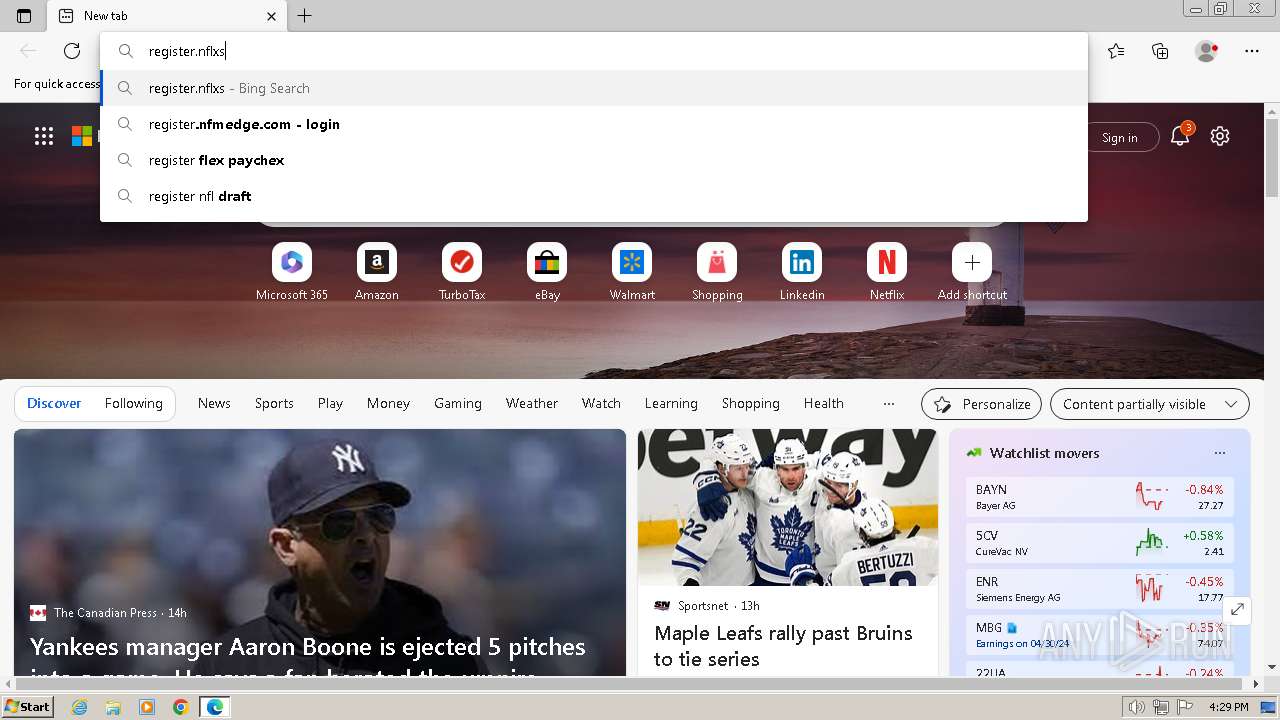
Task: Open the Learning category
Action: coord(671,403)
